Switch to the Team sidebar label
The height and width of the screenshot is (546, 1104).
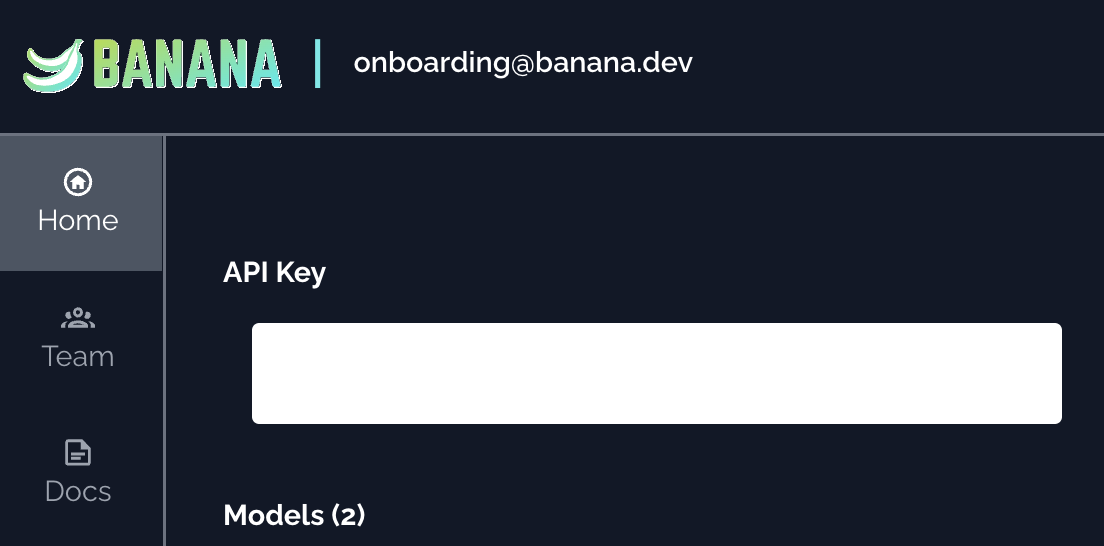click(x=78, y=356)
